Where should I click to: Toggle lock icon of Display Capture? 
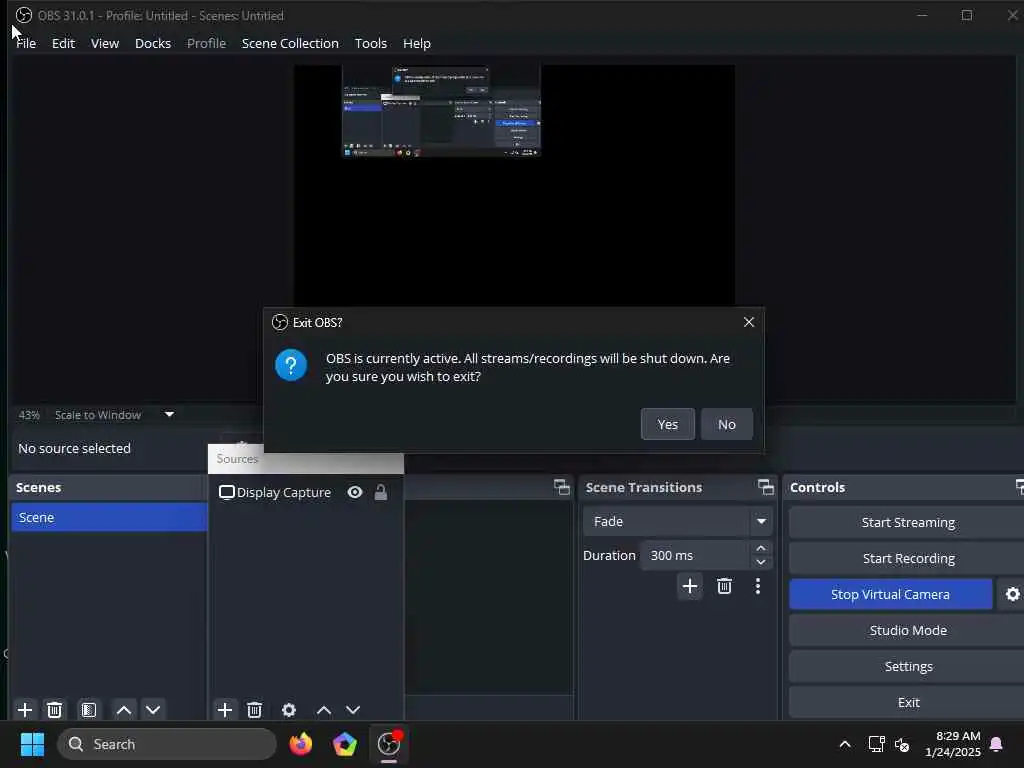pyautogui.click(x=381, y=492)
